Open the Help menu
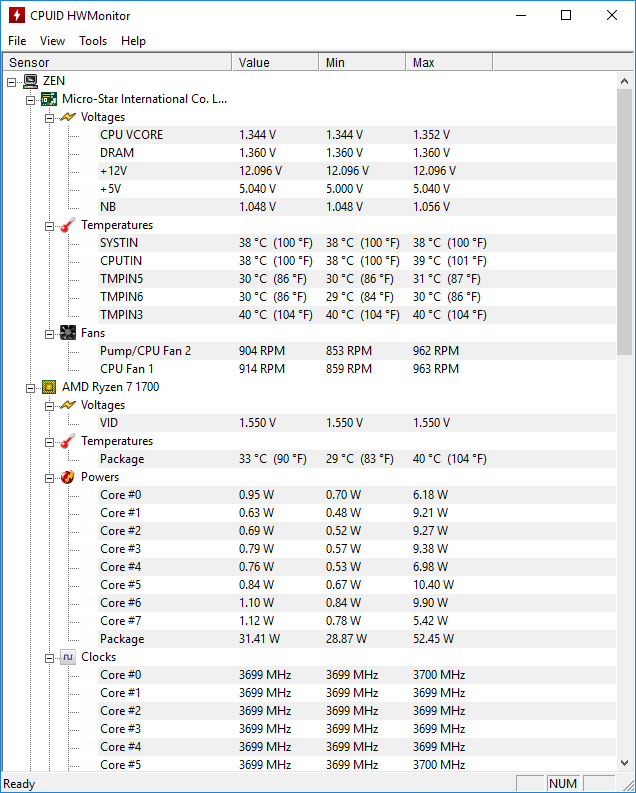 (133, 41)
